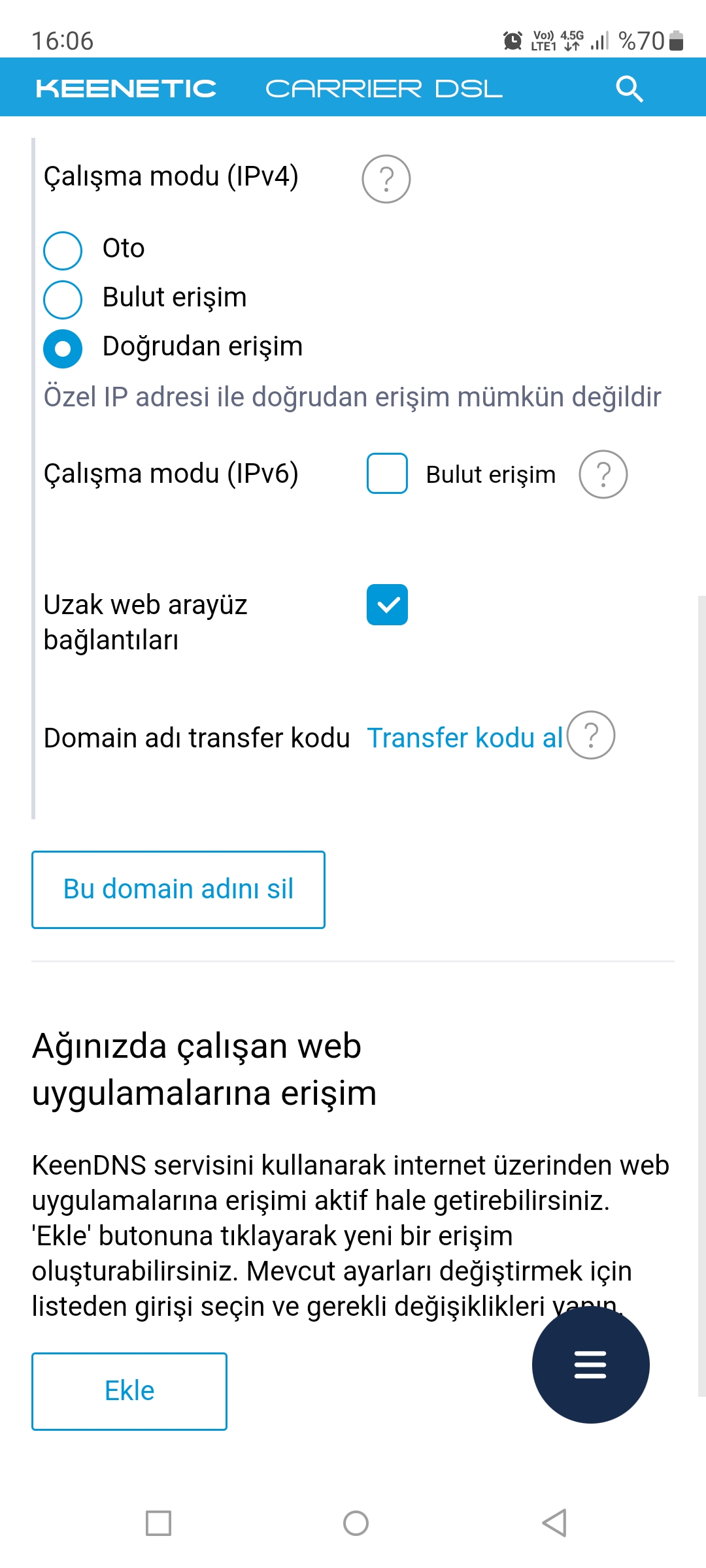Tap the Android home circle icon

356,1523
